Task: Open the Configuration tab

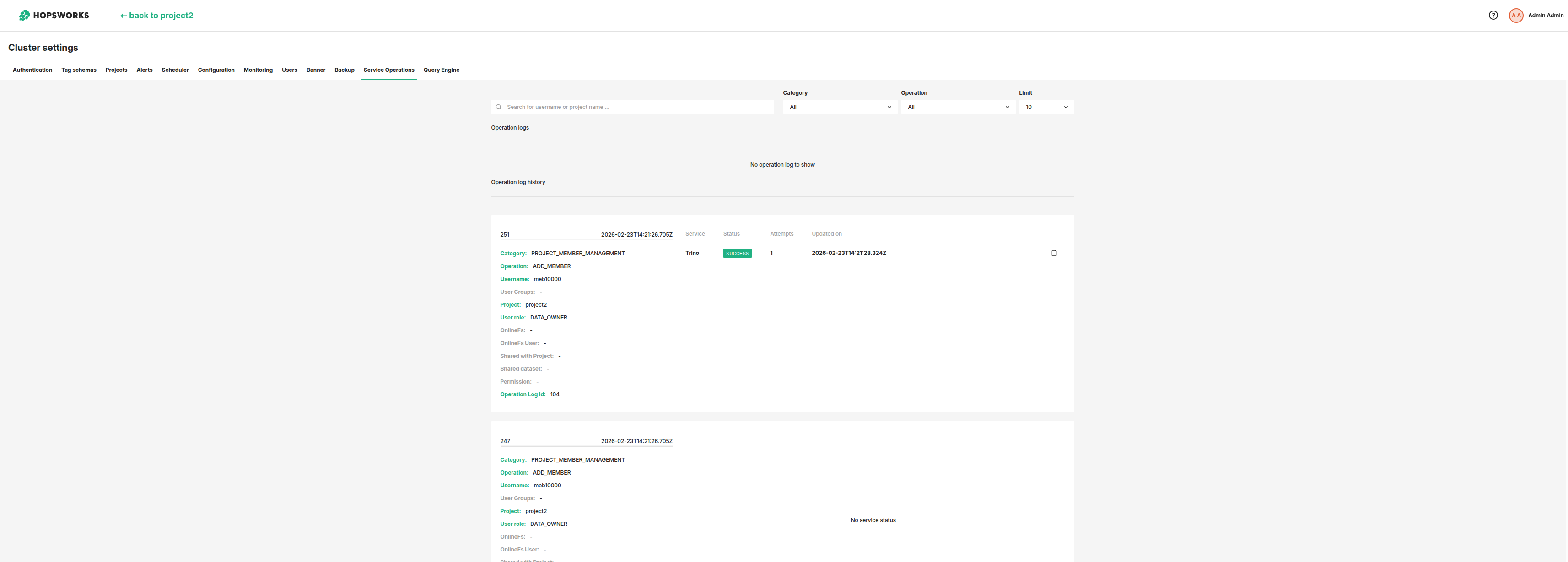Action: click(x=216, y=70)
